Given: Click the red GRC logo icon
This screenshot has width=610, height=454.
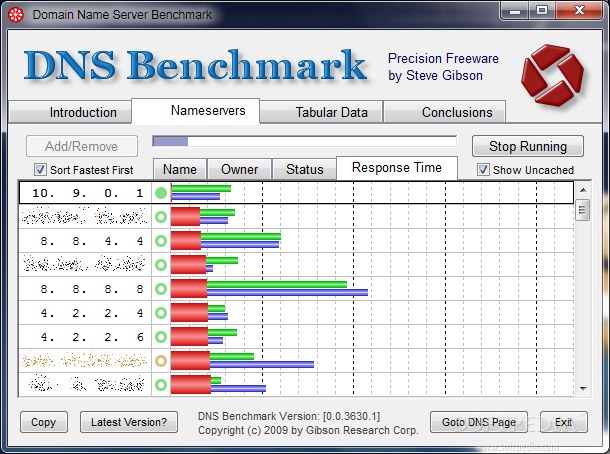Looking at the screenshot, I should coord(552,75).
